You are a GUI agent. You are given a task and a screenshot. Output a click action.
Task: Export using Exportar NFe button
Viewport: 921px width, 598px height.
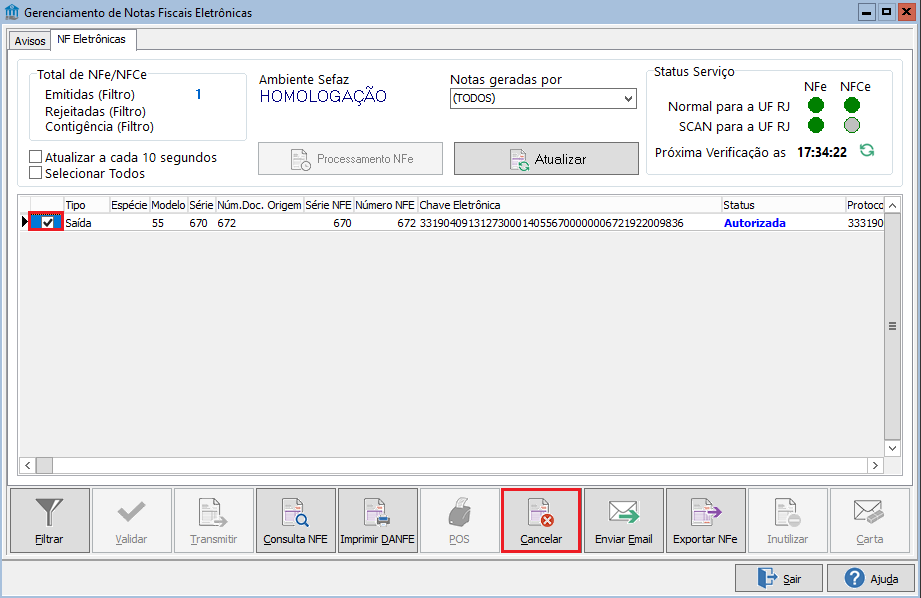click(x=705, y=520)
